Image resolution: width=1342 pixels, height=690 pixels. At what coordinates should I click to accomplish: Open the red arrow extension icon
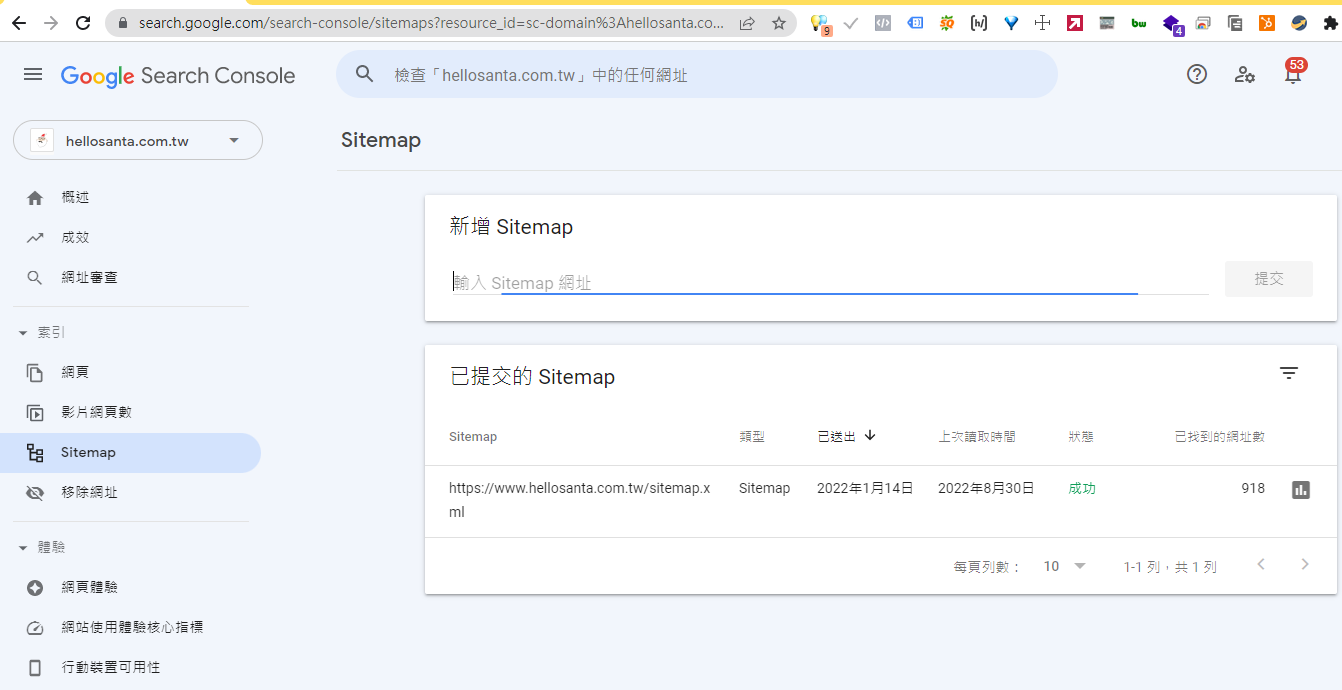pos(1075,23)
